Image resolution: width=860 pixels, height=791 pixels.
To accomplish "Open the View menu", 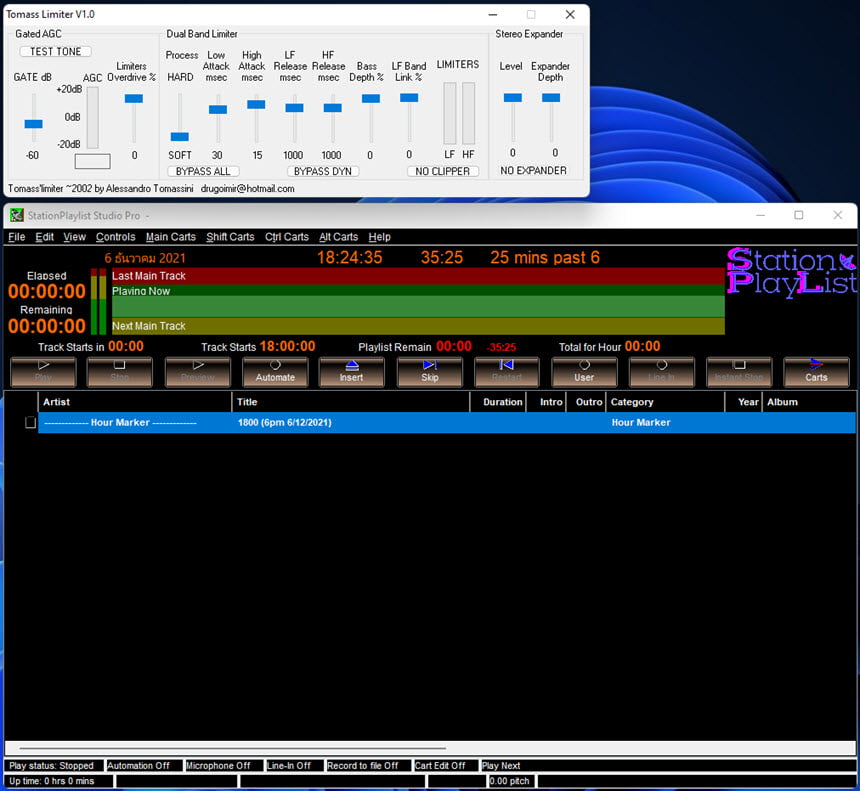I will tap(75, 237).
